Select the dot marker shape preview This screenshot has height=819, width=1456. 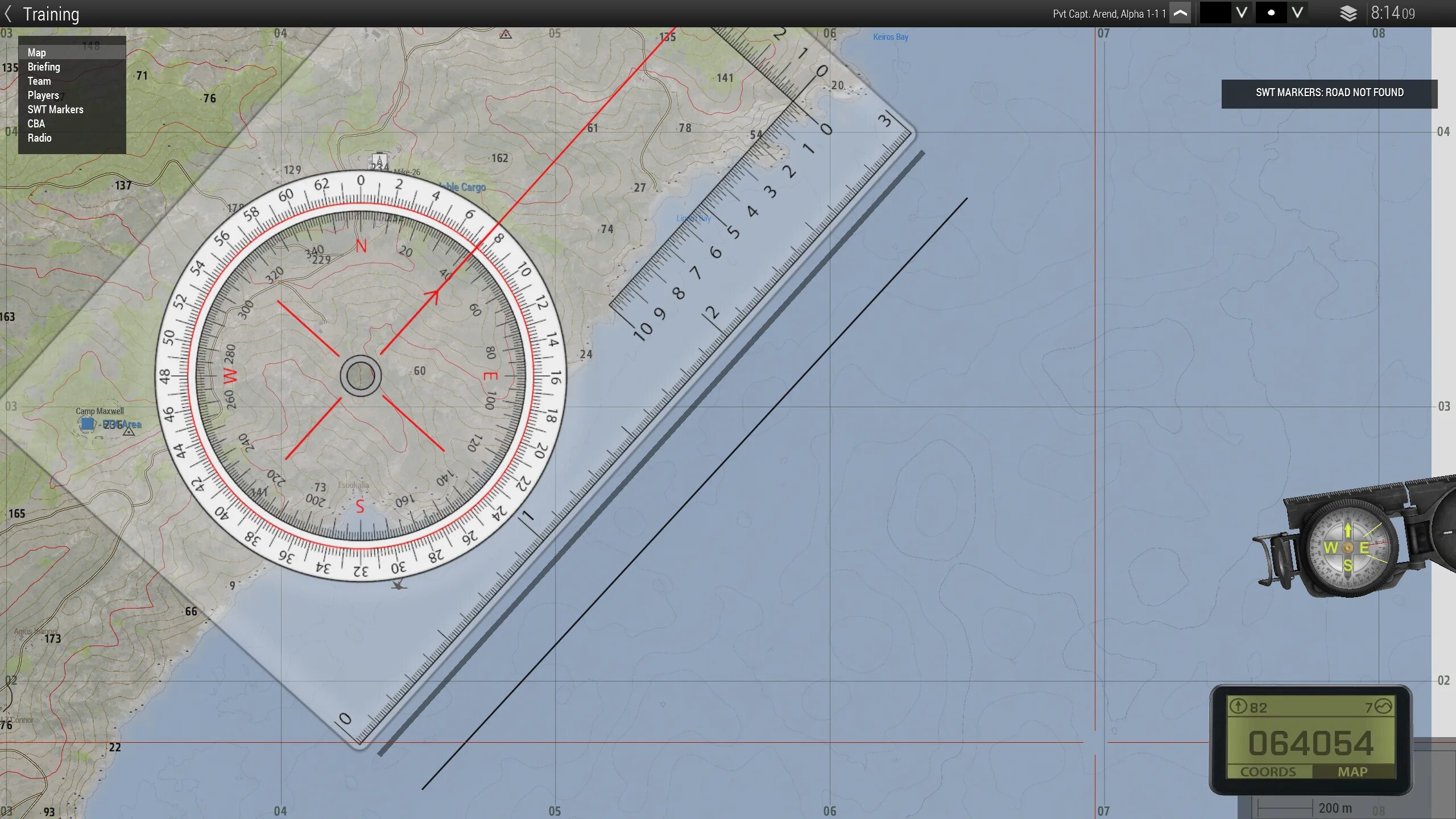pos(1271,13)
